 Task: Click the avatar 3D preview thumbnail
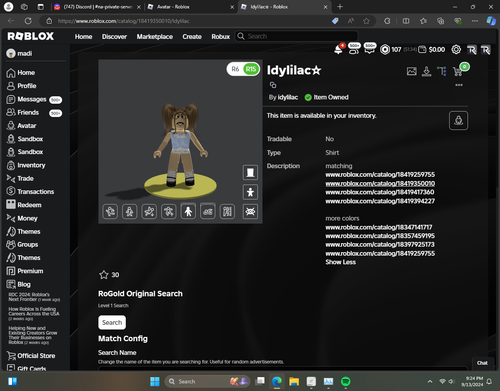click(x=180, y=142)
